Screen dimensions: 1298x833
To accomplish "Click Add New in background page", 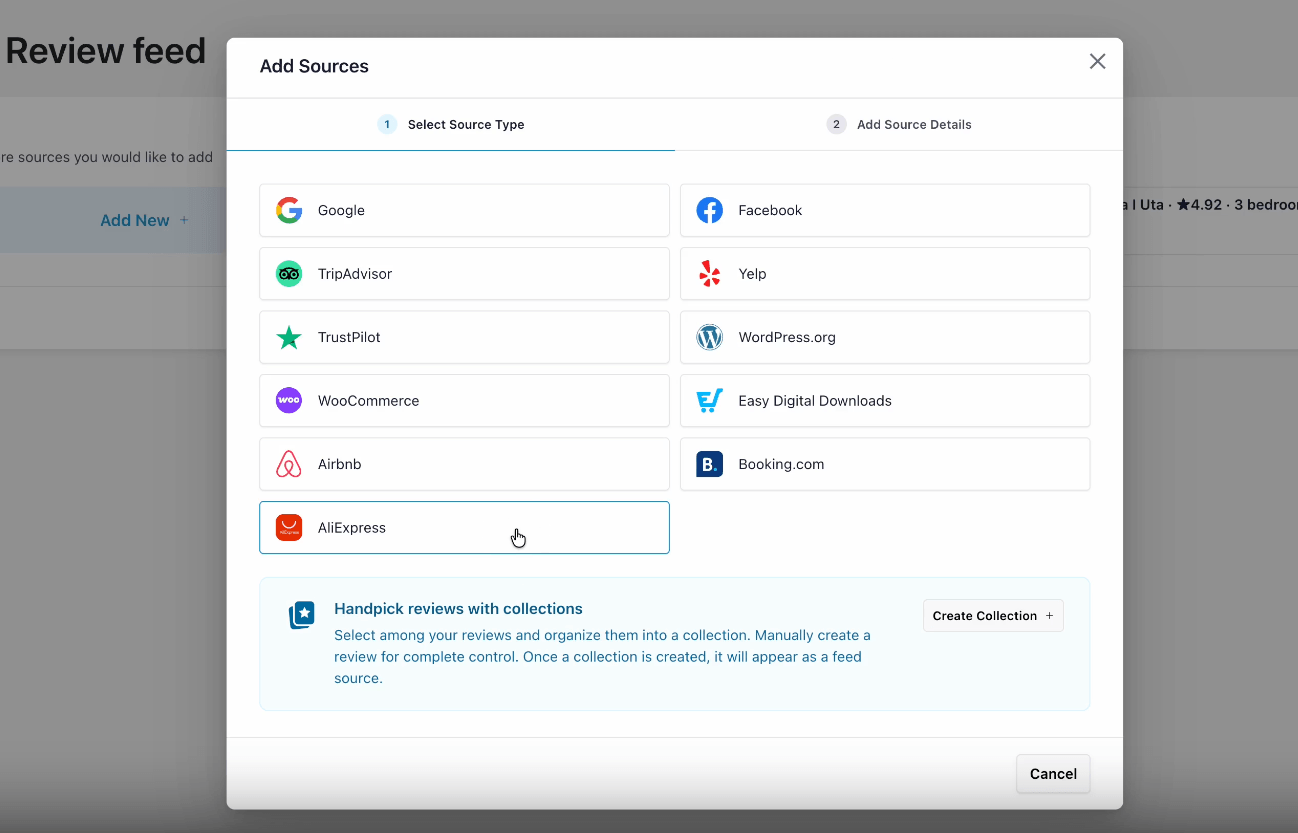I will pos(145,220).
